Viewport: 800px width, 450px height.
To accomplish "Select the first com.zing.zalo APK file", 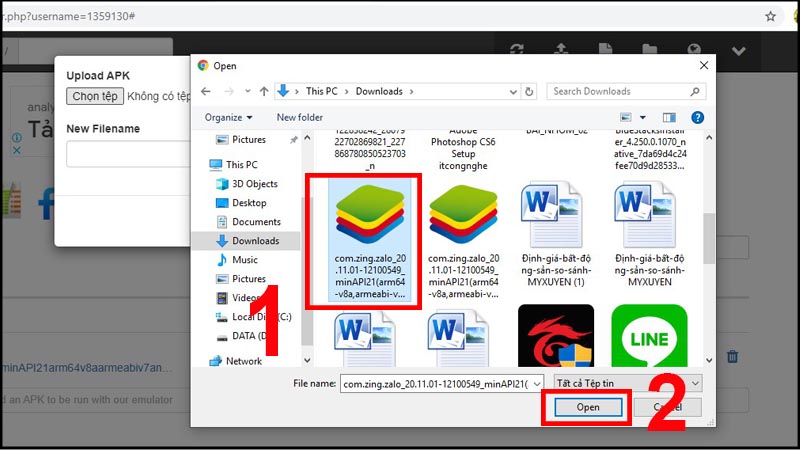I will 370,241.
